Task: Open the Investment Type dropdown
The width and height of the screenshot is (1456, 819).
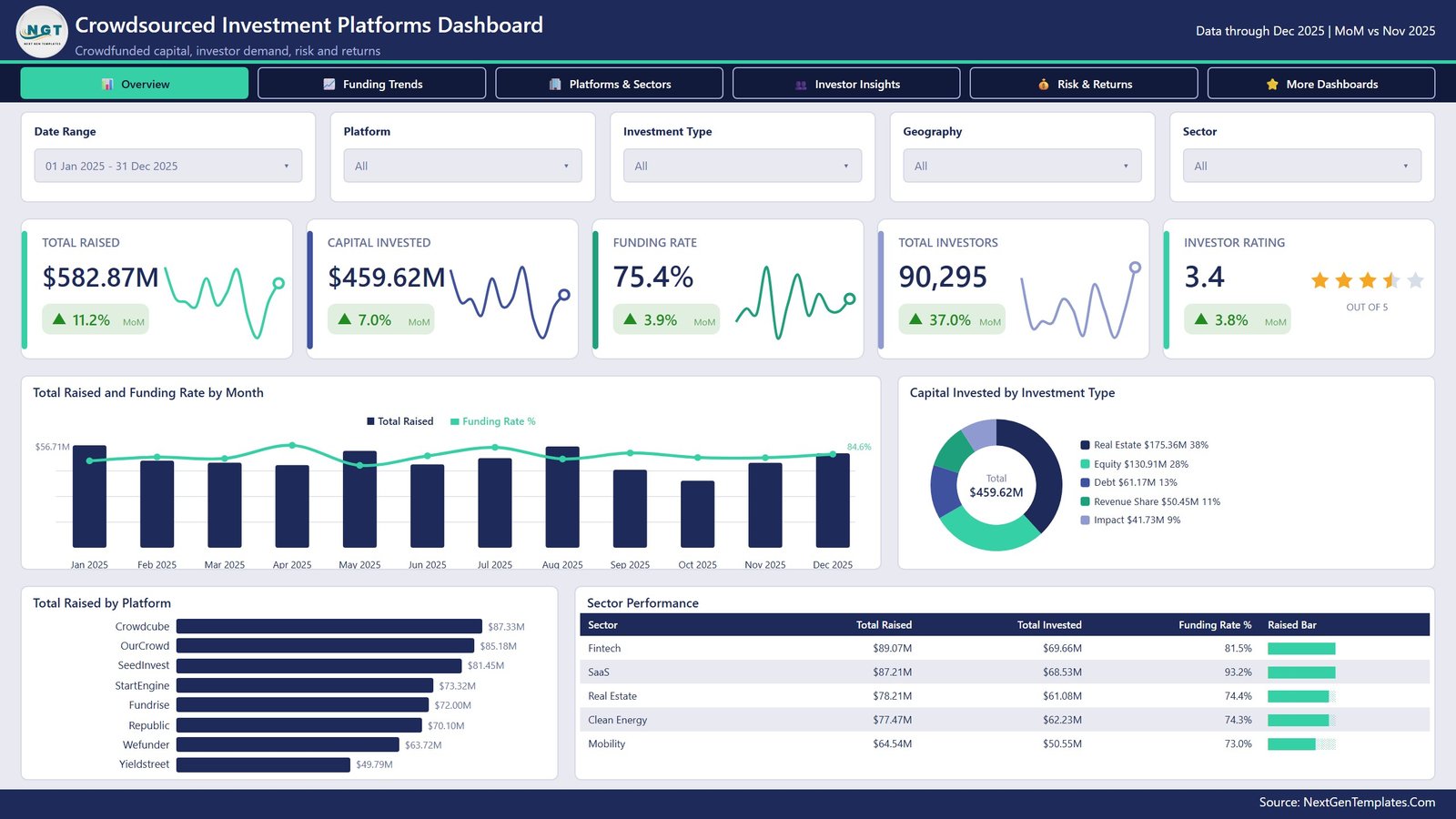Action: [743, 166]
